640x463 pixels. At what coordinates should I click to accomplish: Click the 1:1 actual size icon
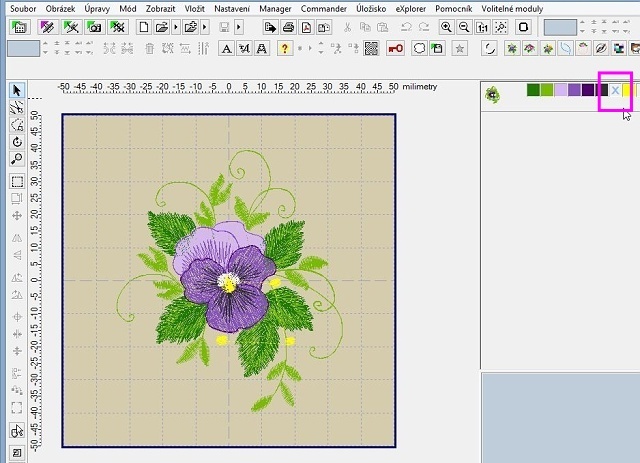482,26
